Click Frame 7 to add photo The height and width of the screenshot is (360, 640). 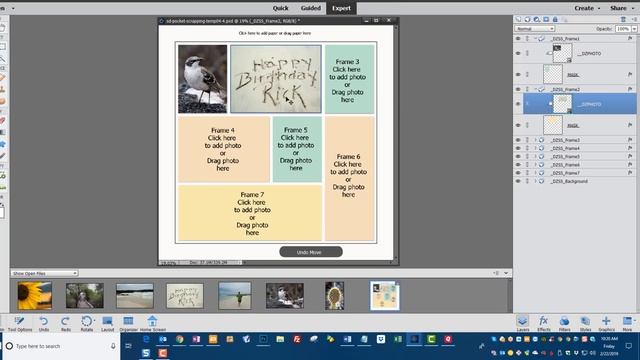tap(250, 213)
